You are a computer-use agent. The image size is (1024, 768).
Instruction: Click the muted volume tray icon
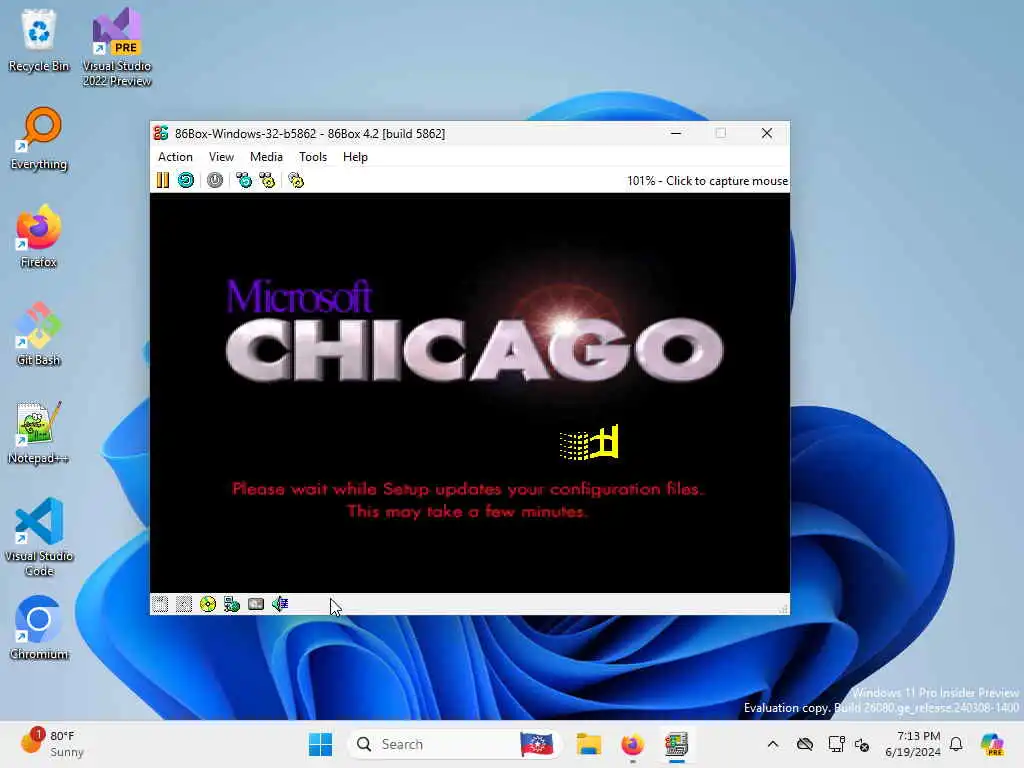(862, 744)
